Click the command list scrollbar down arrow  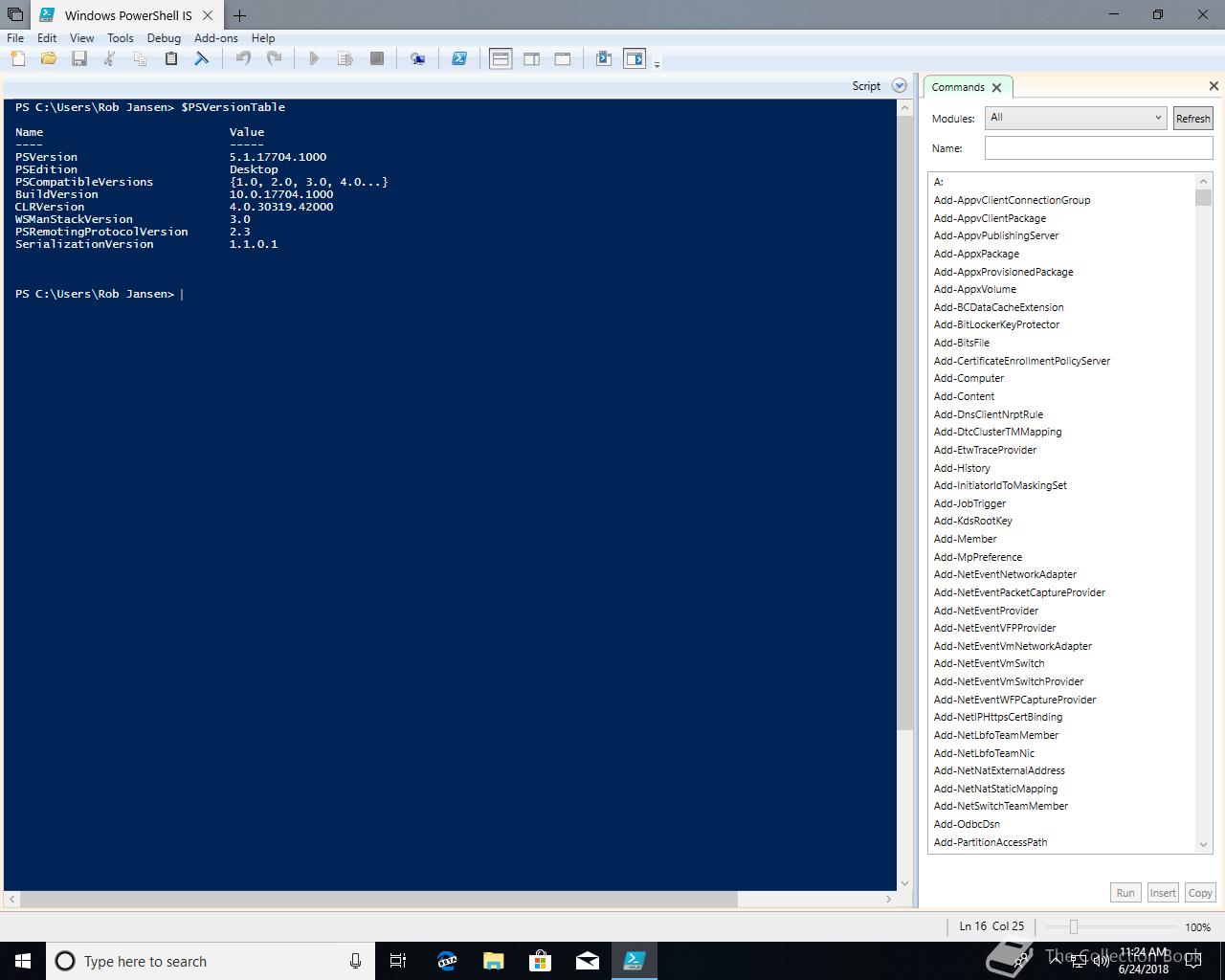(1204, 844)
